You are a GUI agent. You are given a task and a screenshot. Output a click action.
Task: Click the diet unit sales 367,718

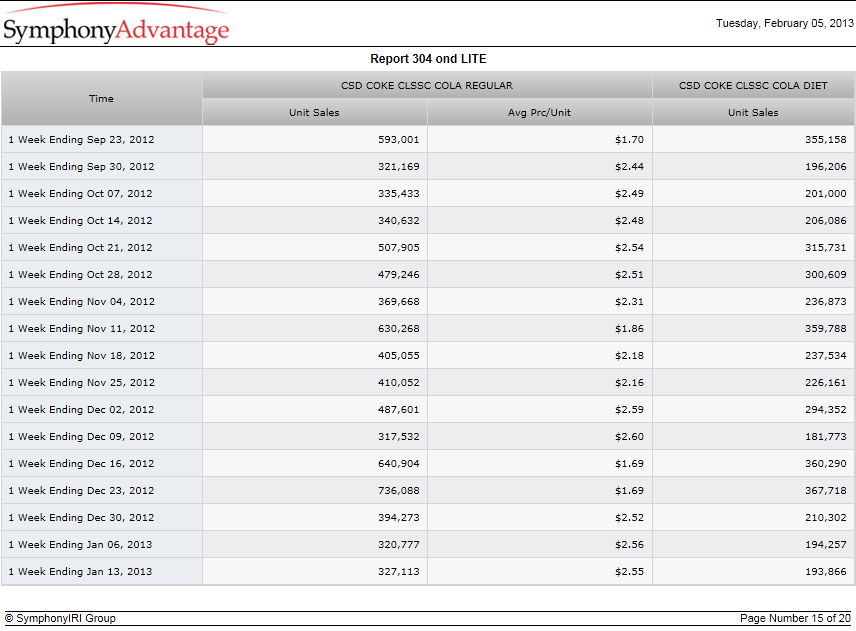(x=825, y=491)
